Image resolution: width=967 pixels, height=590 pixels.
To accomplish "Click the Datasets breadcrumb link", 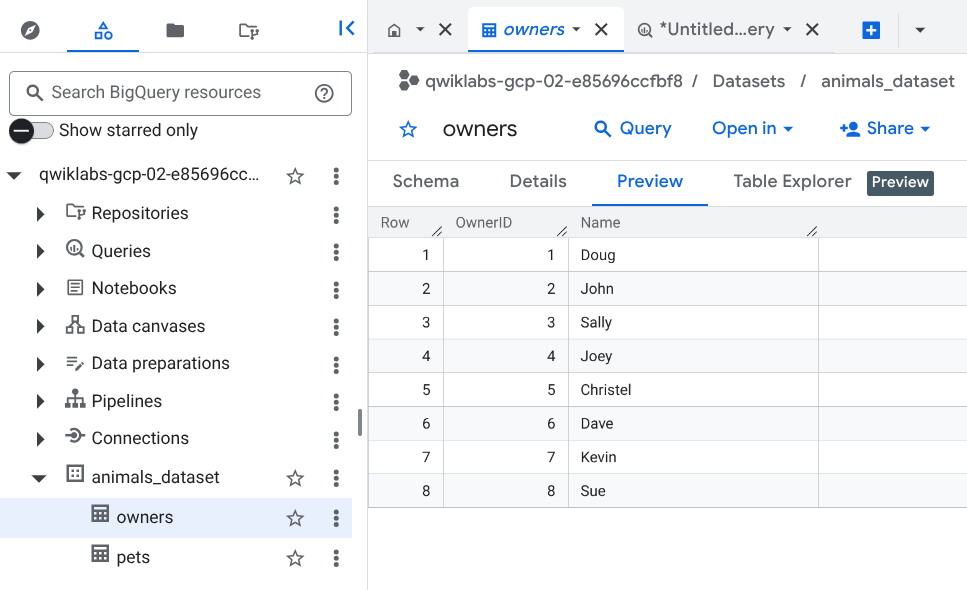I will pos(748,81).
